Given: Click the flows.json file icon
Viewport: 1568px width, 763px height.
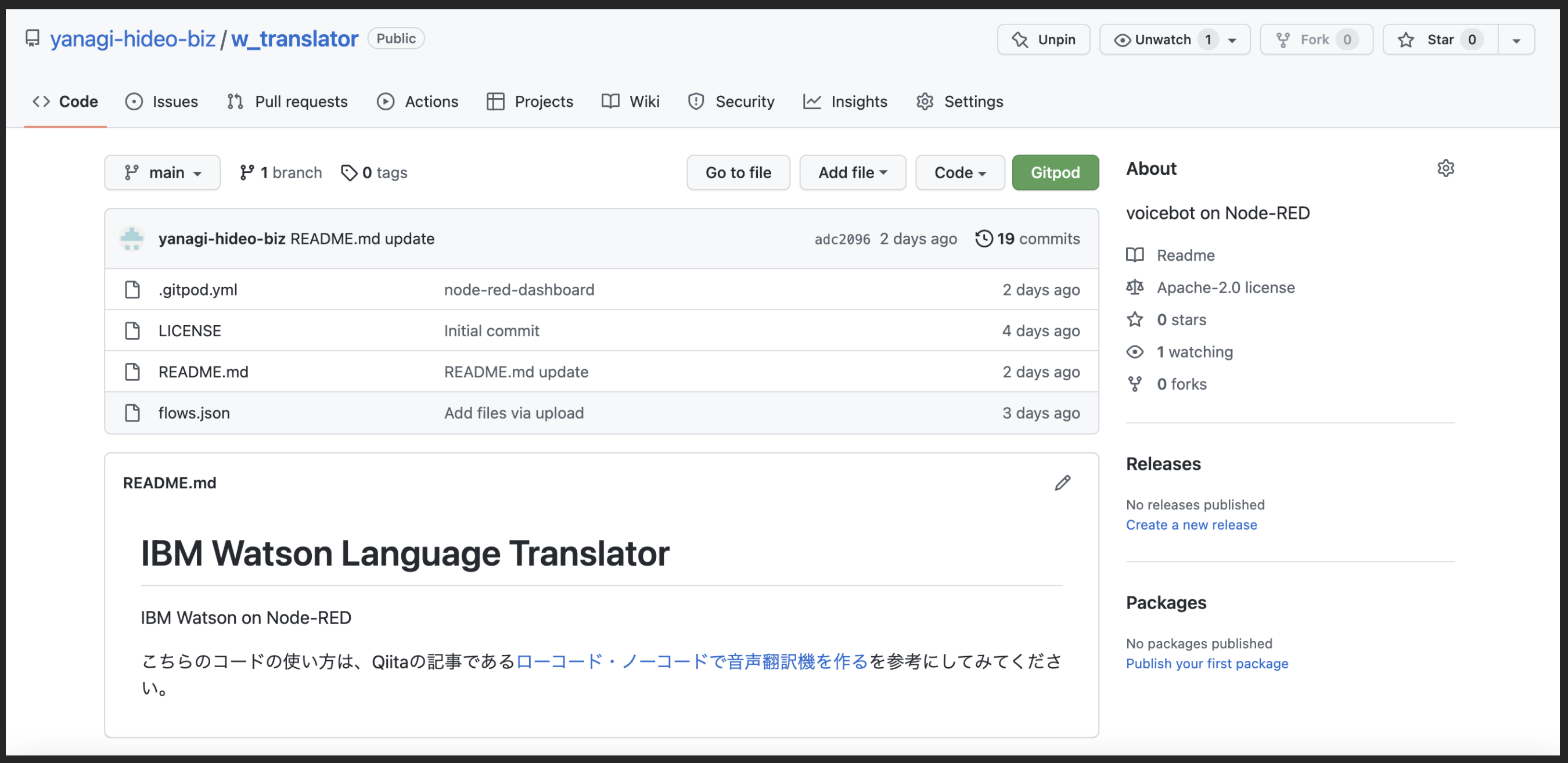Looking at the screenshot, I should tap(132, 412).
